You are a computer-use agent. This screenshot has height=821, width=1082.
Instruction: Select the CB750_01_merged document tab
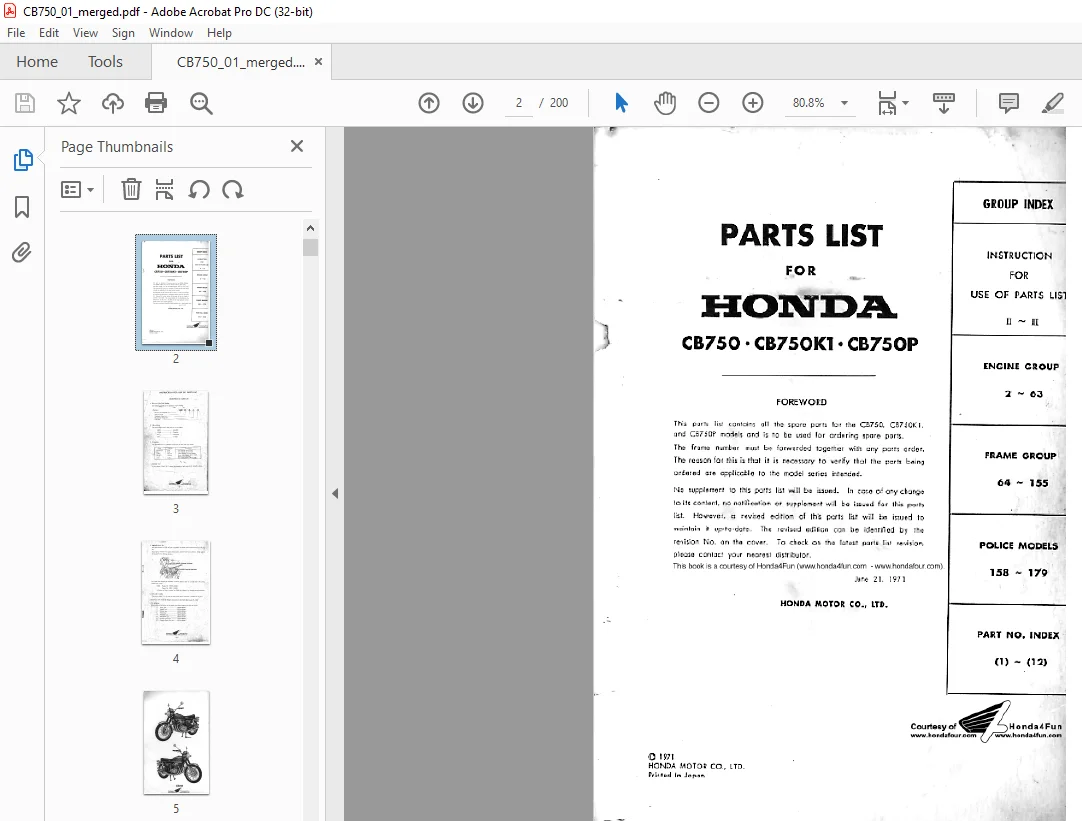coord(240,62)
